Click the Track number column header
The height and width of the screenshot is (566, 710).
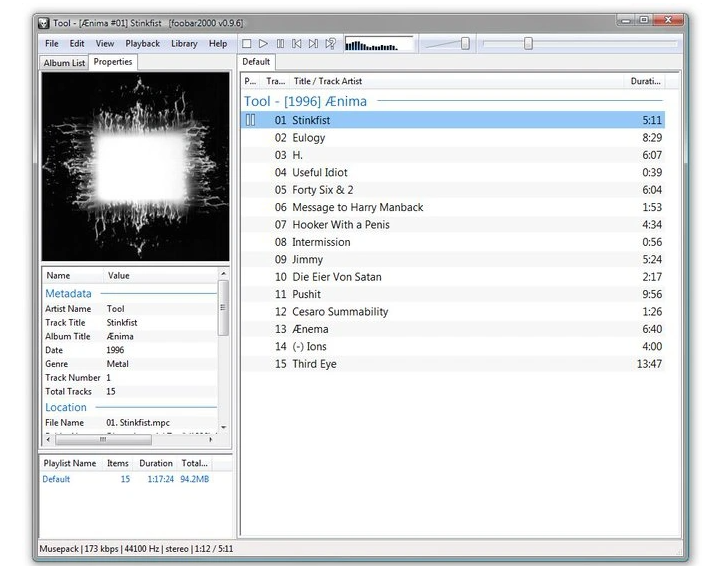pos(275,82)
